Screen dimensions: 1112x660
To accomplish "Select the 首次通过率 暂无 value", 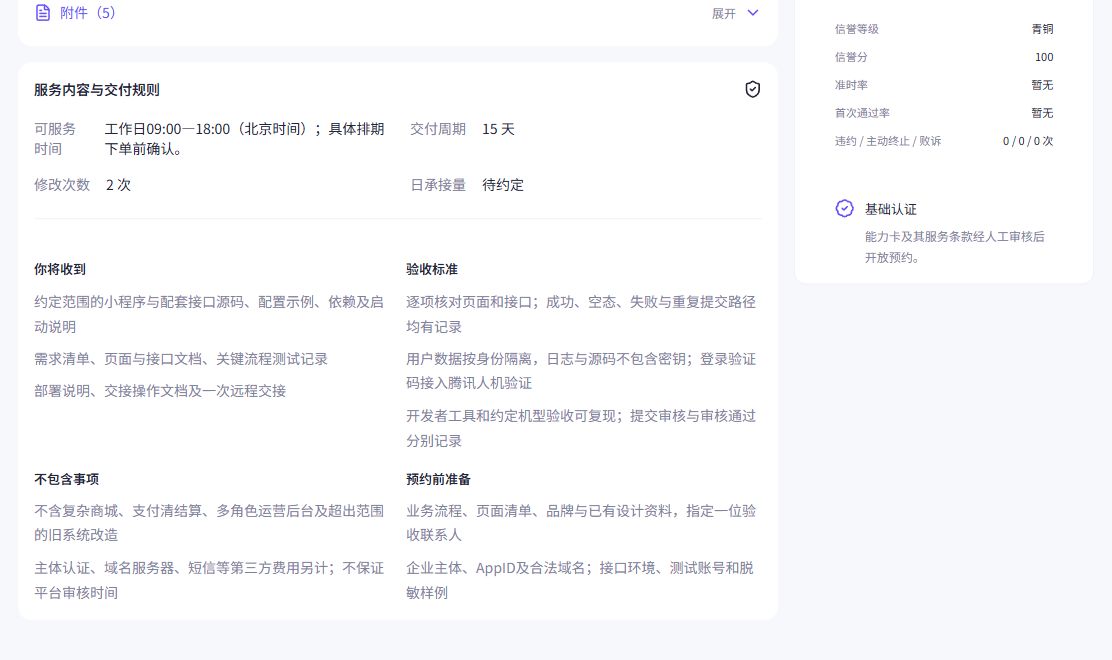I will point(1042,113).
